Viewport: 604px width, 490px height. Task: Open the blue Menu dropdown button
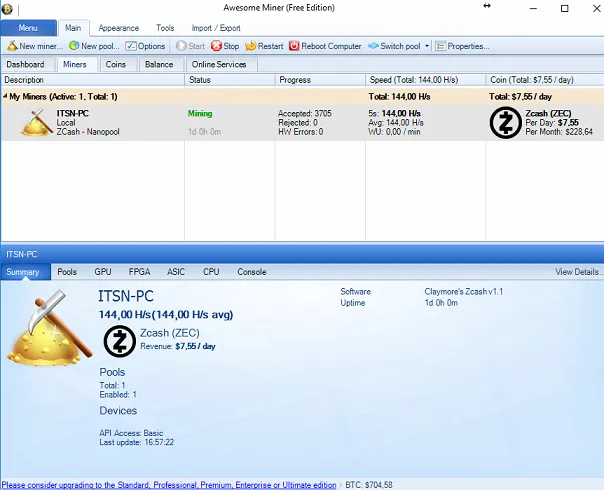point(29,28)
